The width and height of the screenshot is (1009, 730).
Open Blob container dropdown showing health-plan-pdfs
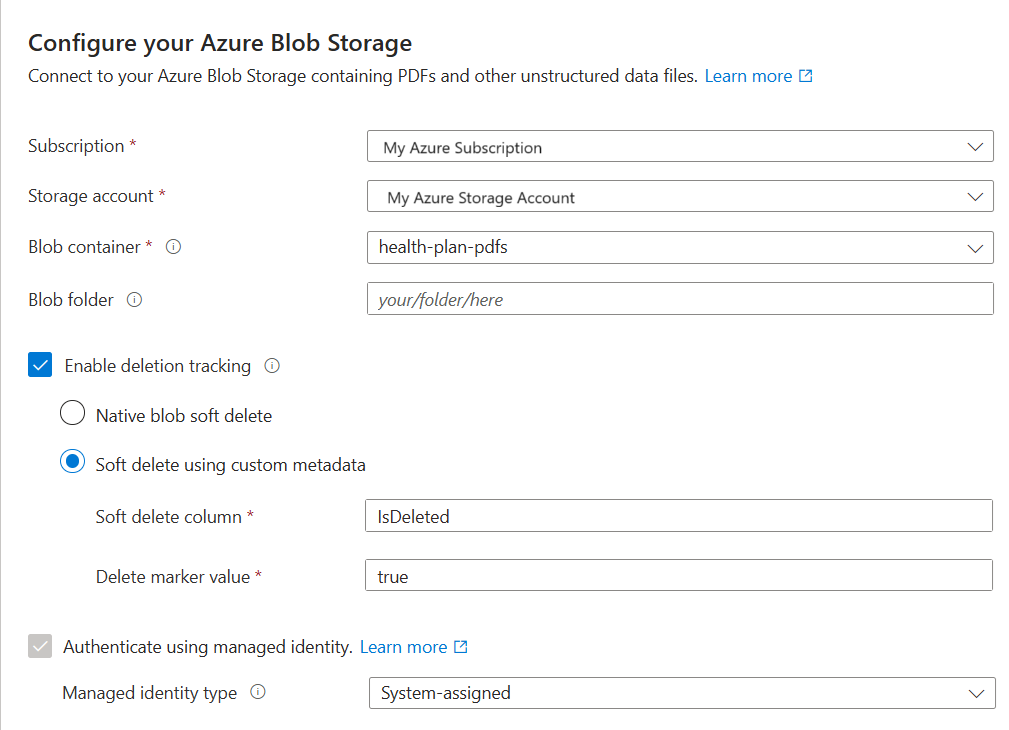680,247
